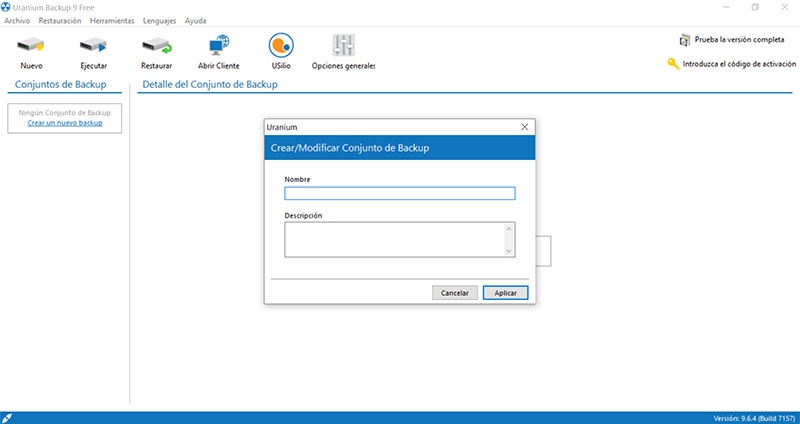Click the Conjuntos de Backup heading

[61, 84]
